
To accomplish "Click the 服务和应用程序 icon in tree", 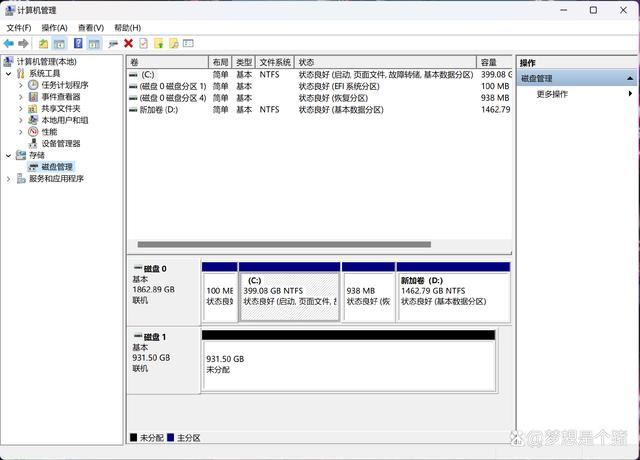I will click(21, 178).
